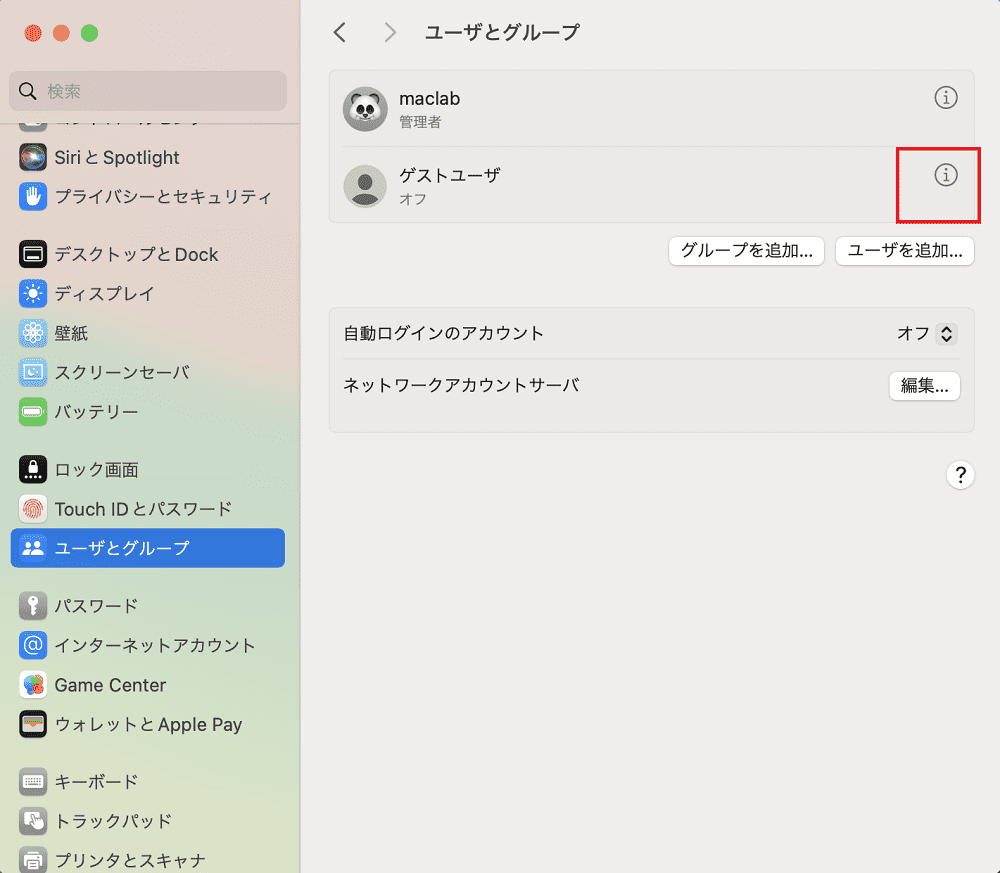Select 壁紙 text in sidebar
Screen dimensions: 1000x873
point(71,333)
